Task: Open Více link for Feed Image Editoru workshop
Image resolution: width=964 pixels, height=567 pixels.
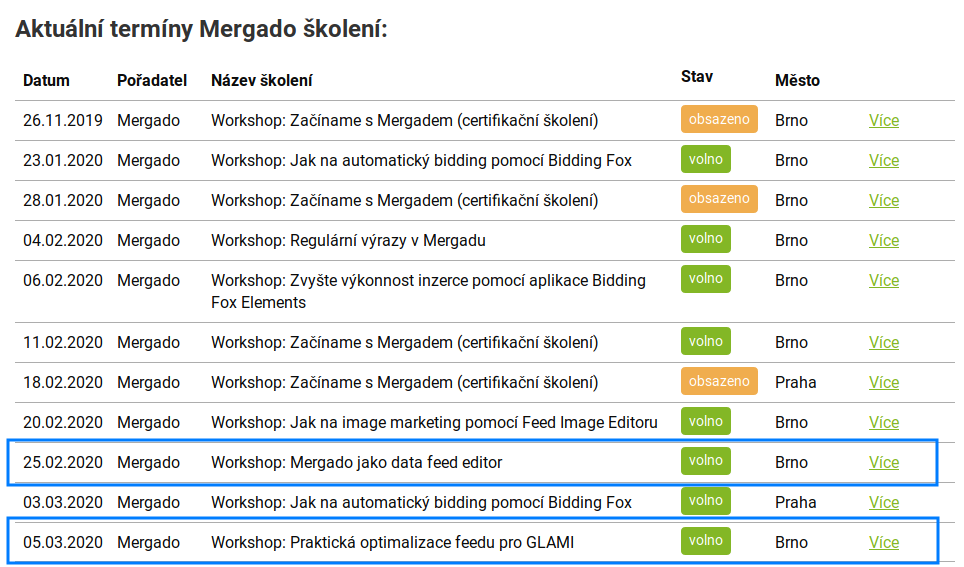Action: [883, 422]
